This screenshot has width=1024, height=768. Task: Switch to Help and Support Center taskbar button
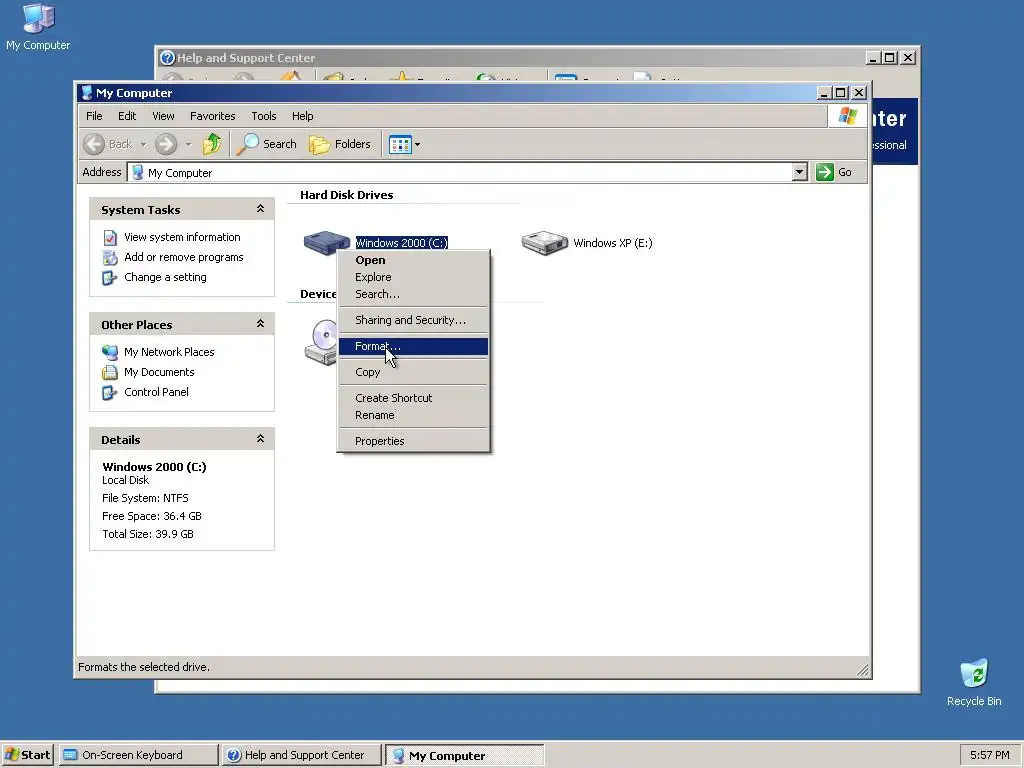coord(302,755)
